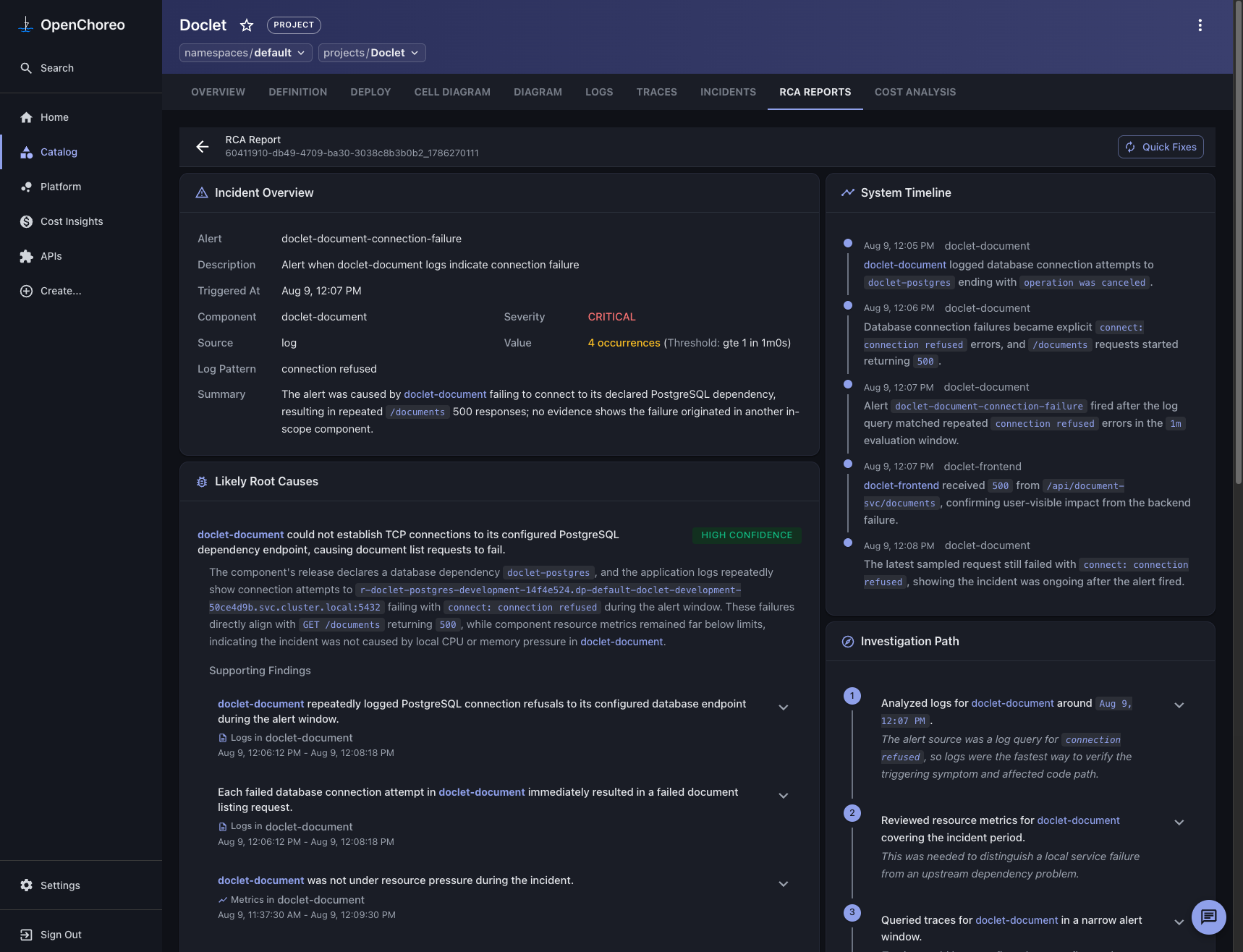This screenshot has width=1243, height=952.
Task: Click the Quick Fixes button
Action: click(x=1161, y=147)
